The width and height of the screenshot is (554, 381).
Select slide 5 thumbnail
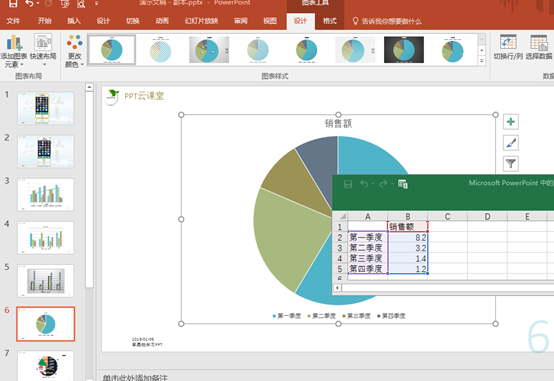(x=46, y=281)
